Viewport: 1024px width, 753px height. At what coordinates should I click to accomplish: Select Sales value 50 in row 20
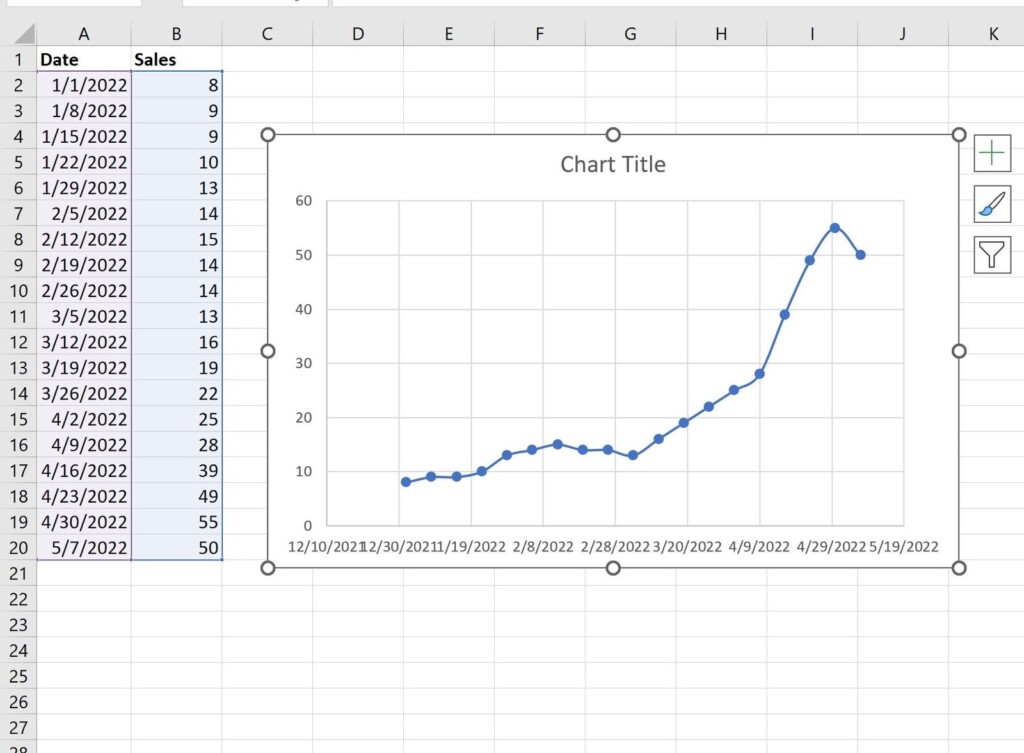tap(176, 547)
